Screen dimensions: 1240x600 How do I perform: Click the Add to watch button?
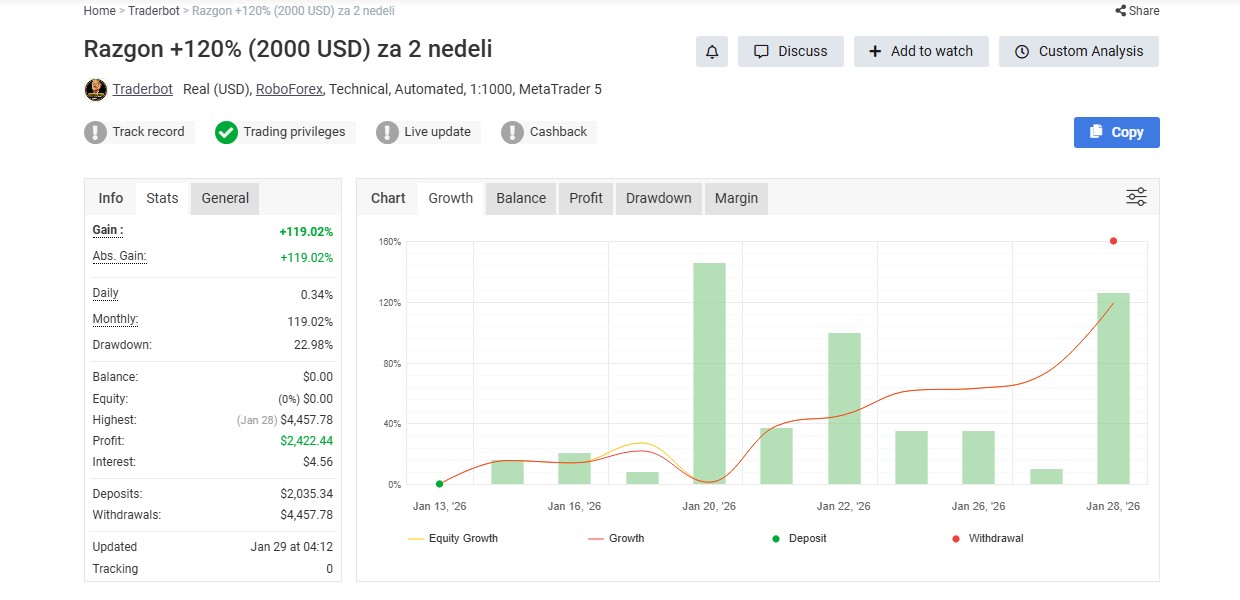tap(921, 51)
